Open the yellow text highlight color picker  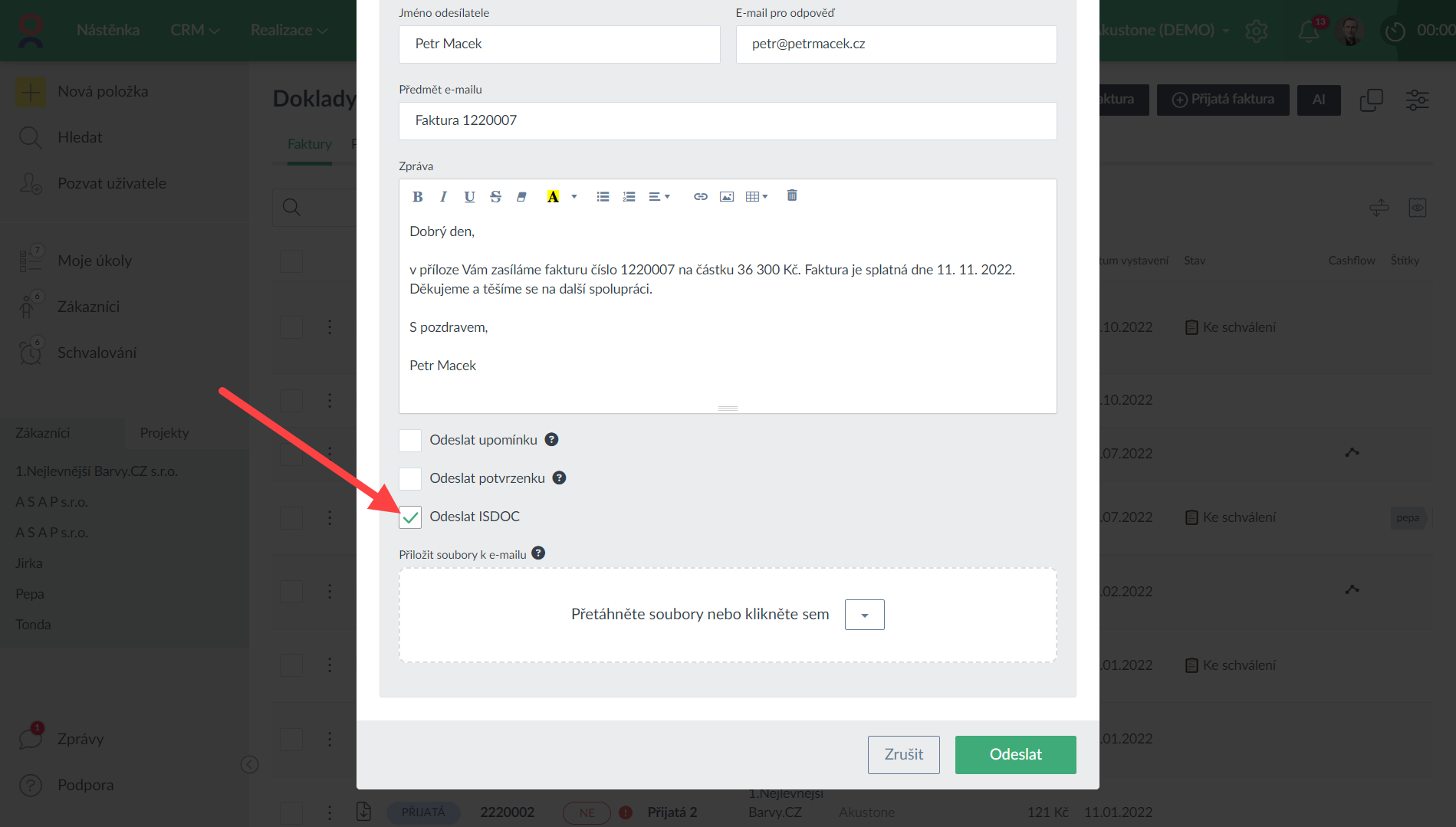(x=574, y=197)
